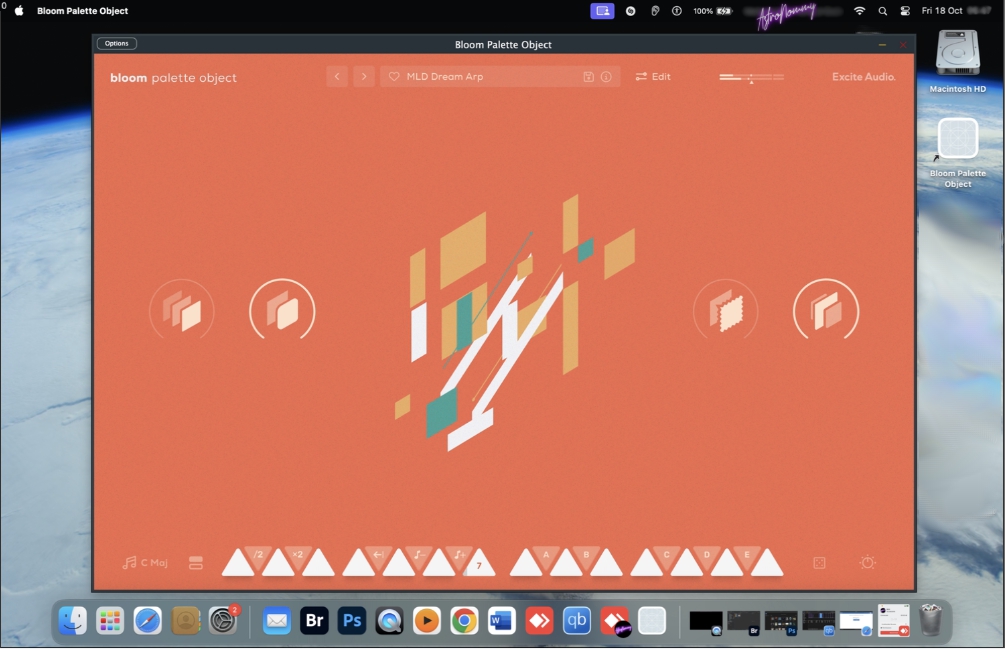The image size is (1005, 649).
Task: Favorite the MLD Dream Arp preset heart
Action: (x=394, y=76)
